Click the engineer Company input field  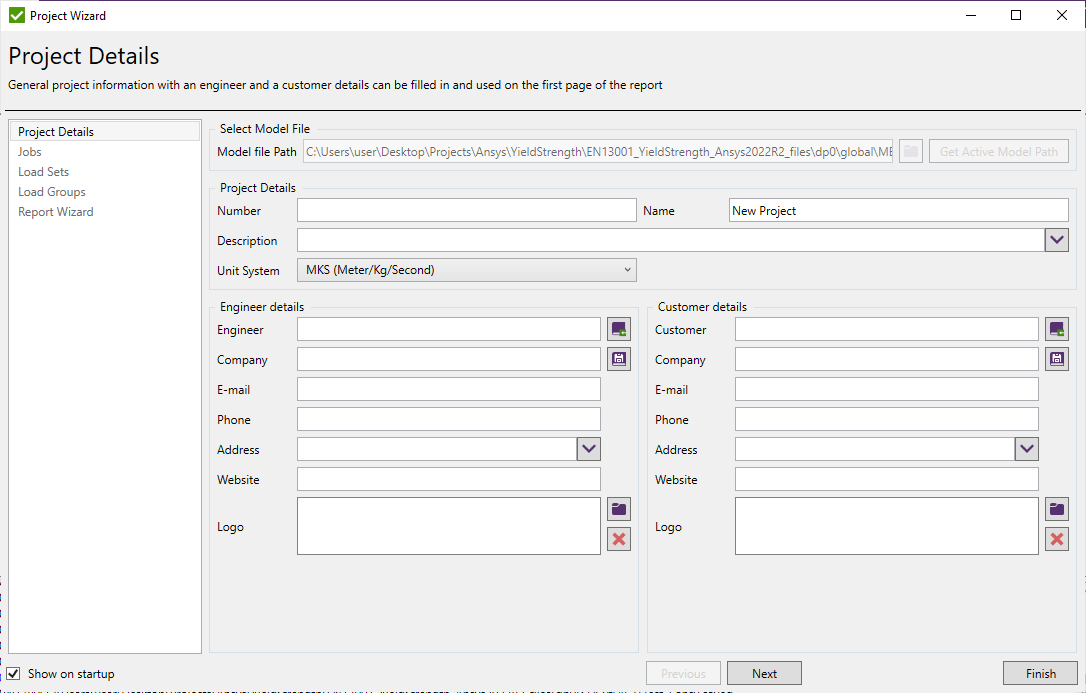pyautogui.click(x=449, y=359)
